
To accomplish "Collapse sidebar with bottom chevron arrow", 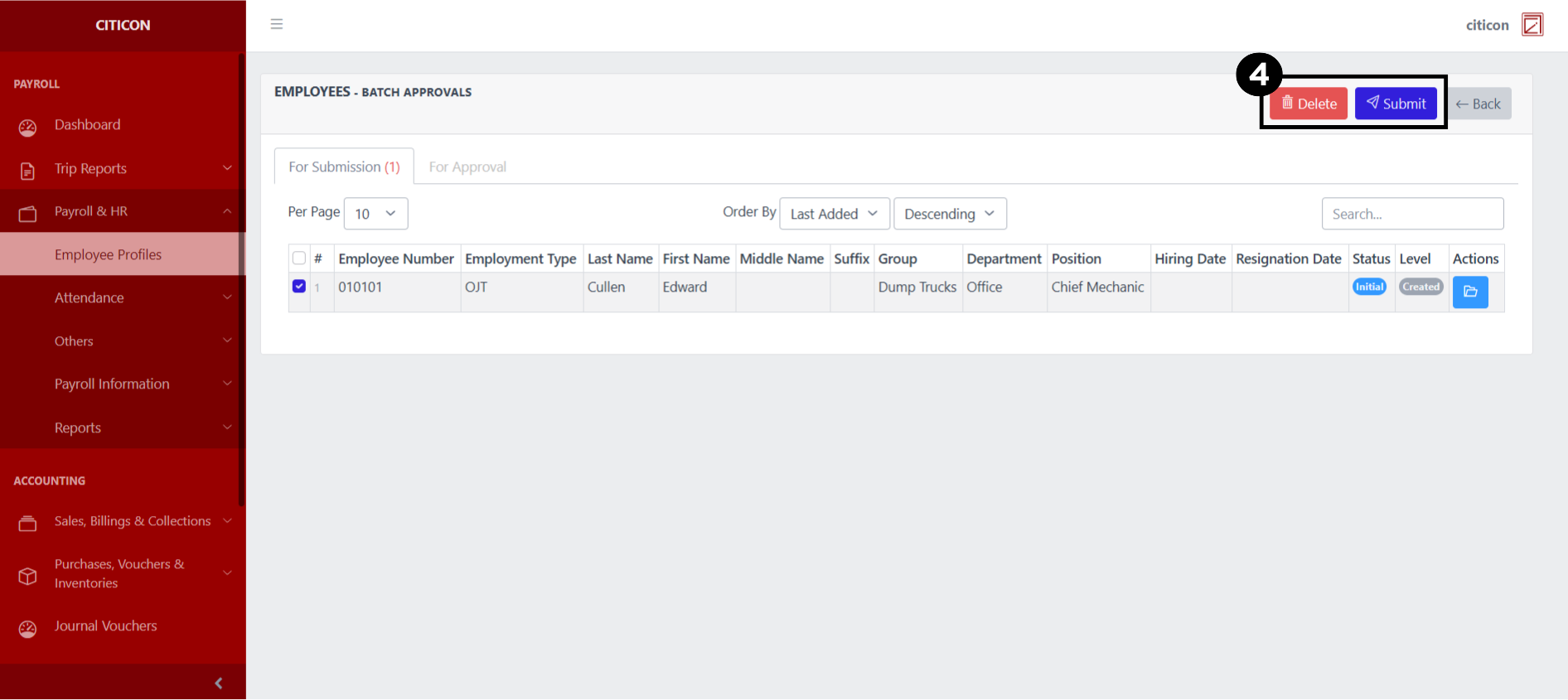I will click(219, 683).
